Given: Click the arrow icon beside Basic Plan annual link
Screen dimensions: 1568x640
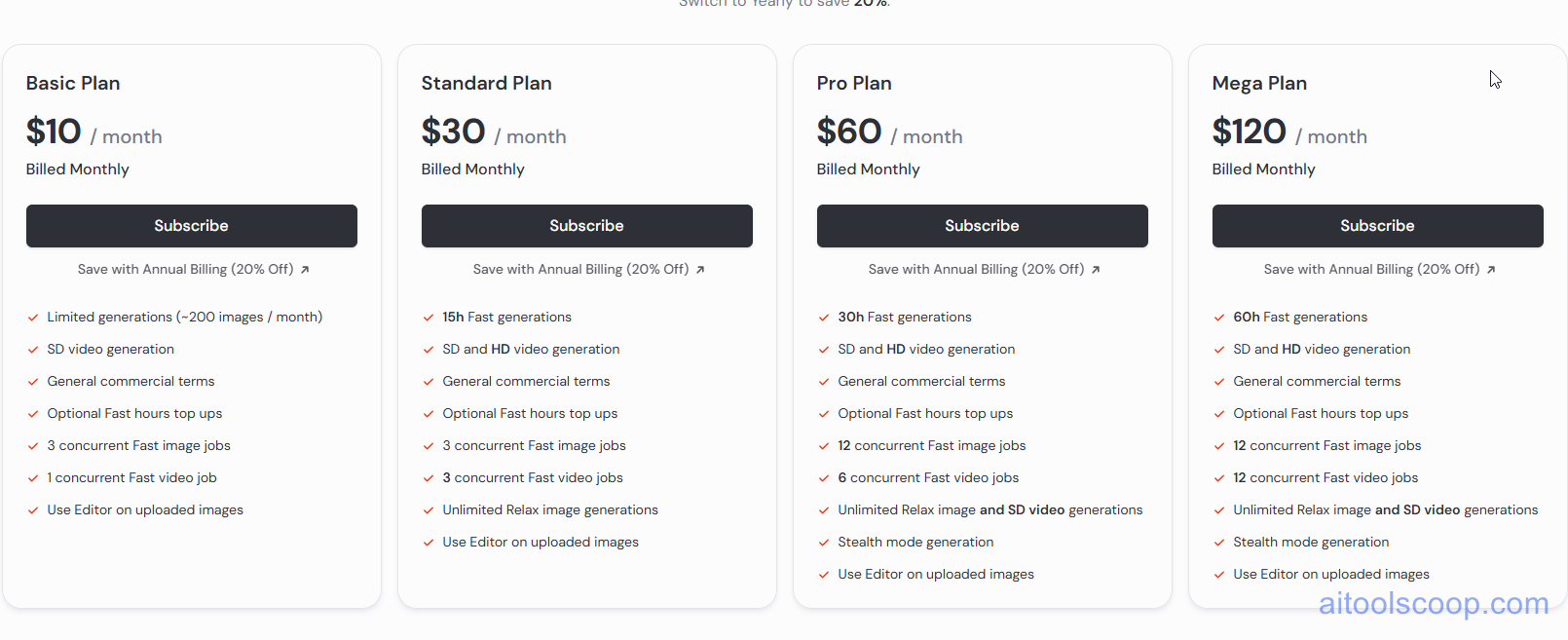Looking at the screenshot, I should point(306,269).
